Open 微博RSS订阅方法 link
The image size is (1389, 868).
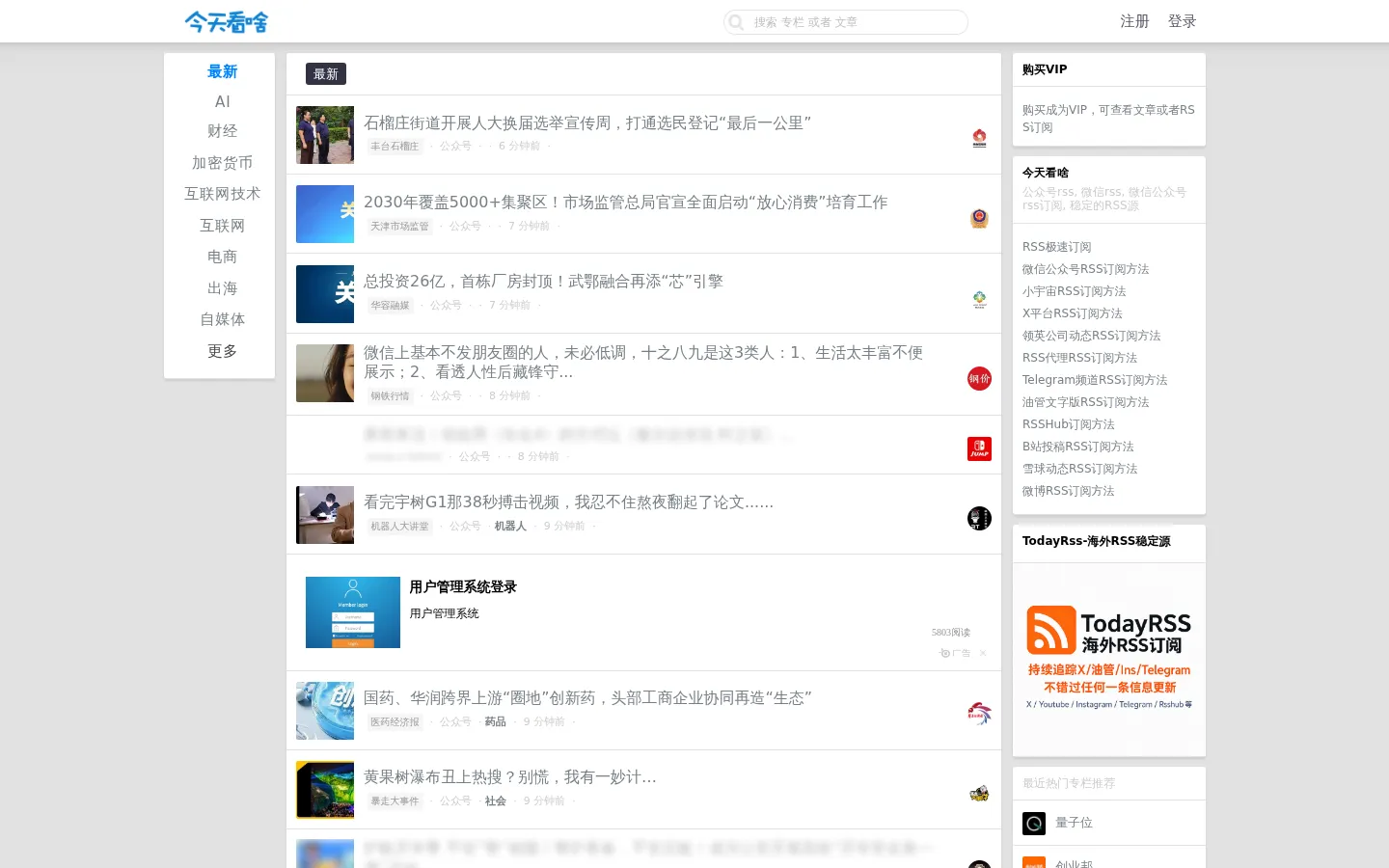click(x=1069, y=491)
